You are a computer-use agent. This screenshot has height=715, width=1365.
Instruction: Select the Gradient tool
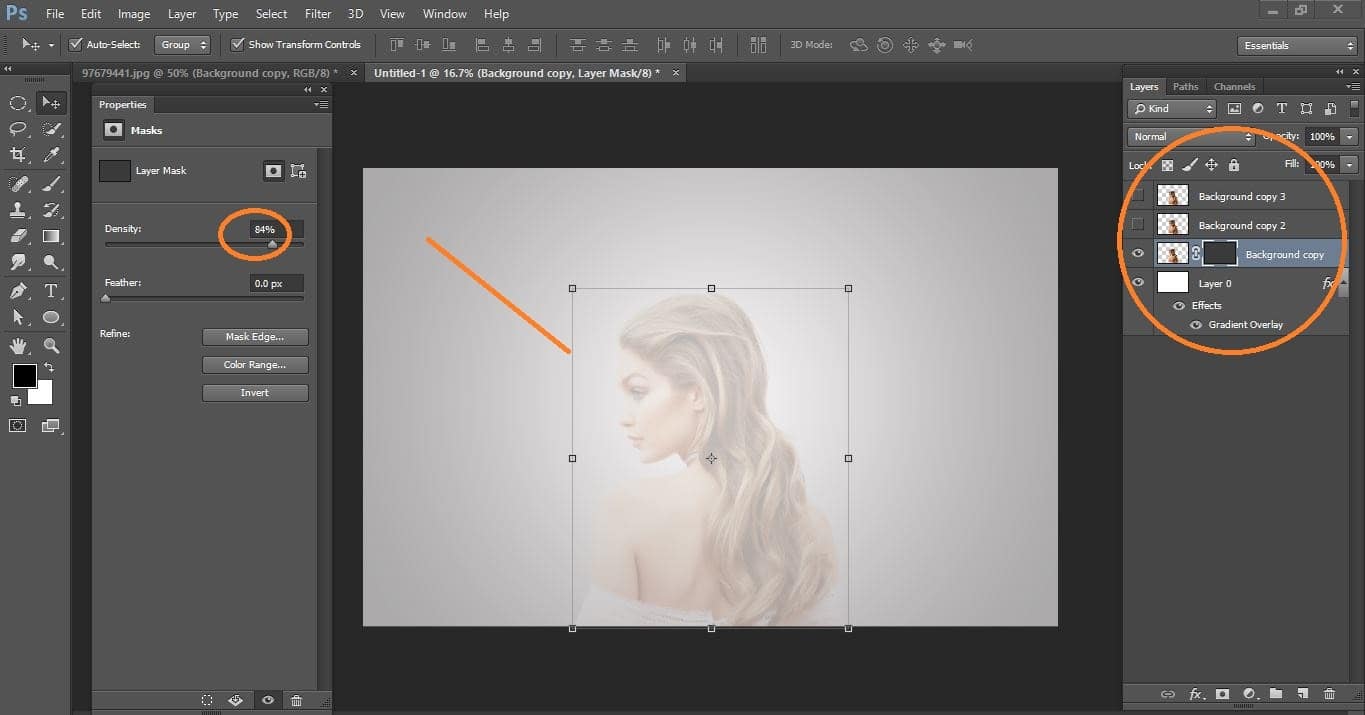click(x=51, y=236)
